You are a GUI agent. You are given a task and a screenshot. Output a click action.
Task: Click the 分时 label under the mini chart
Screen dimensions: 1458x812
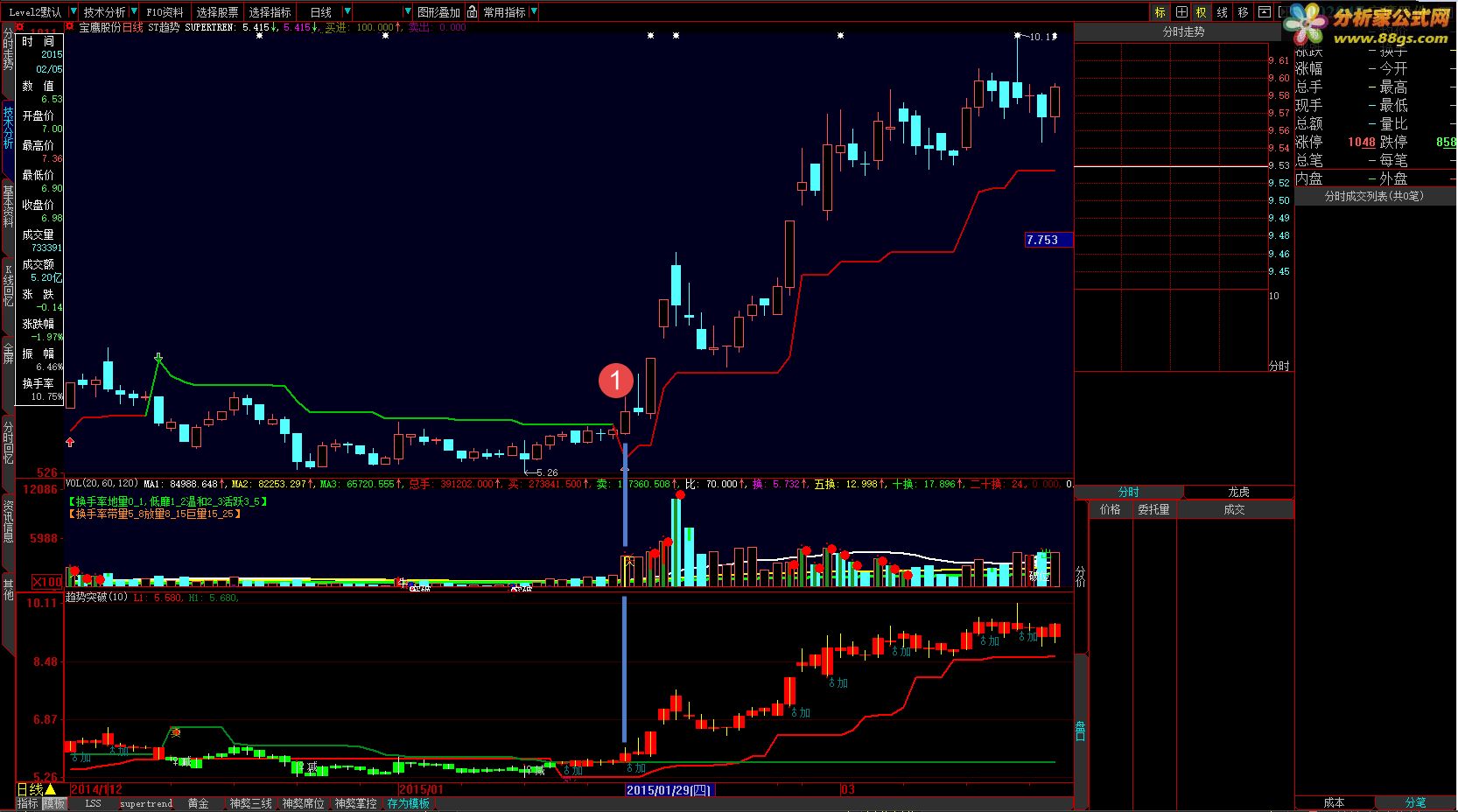point(1279,366)
